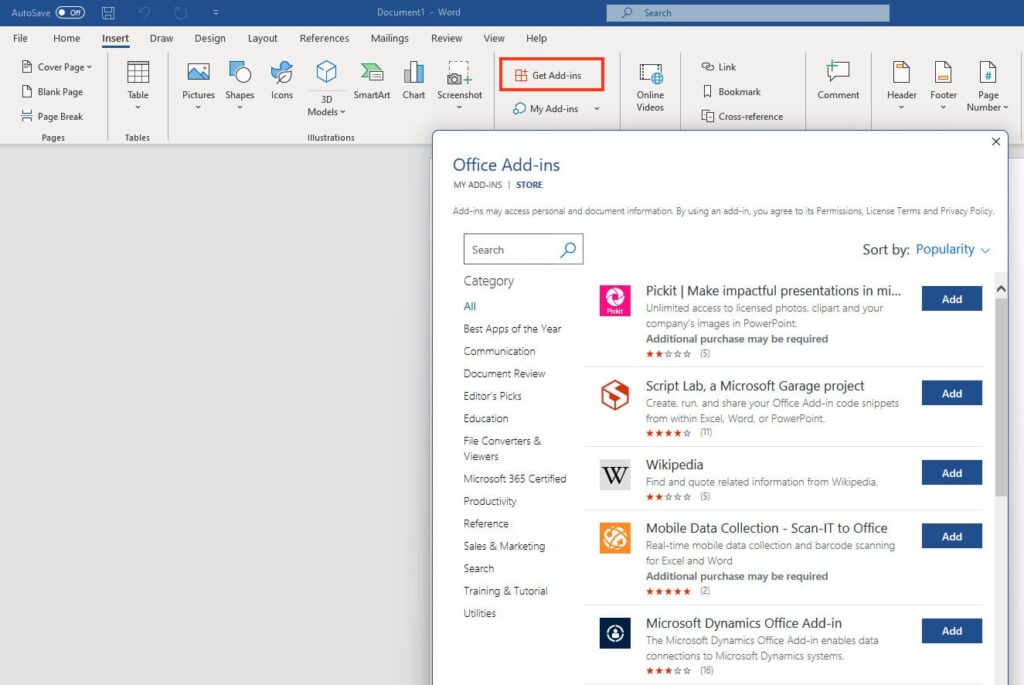
Task: Click the Chart icon
Action: [x=414, y=73]
